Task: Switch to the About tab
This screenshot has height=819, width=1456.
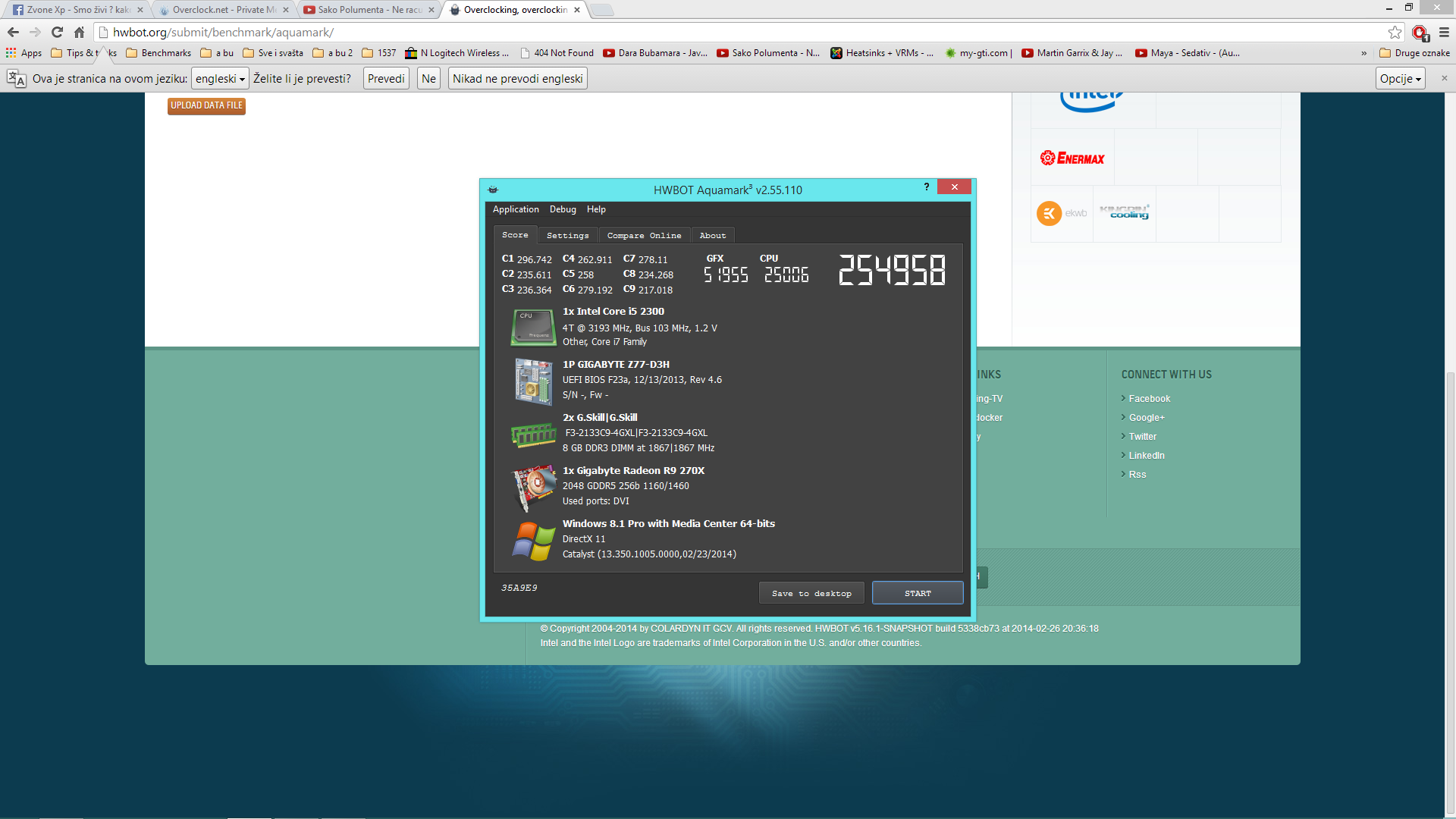Action: (713, 236)
